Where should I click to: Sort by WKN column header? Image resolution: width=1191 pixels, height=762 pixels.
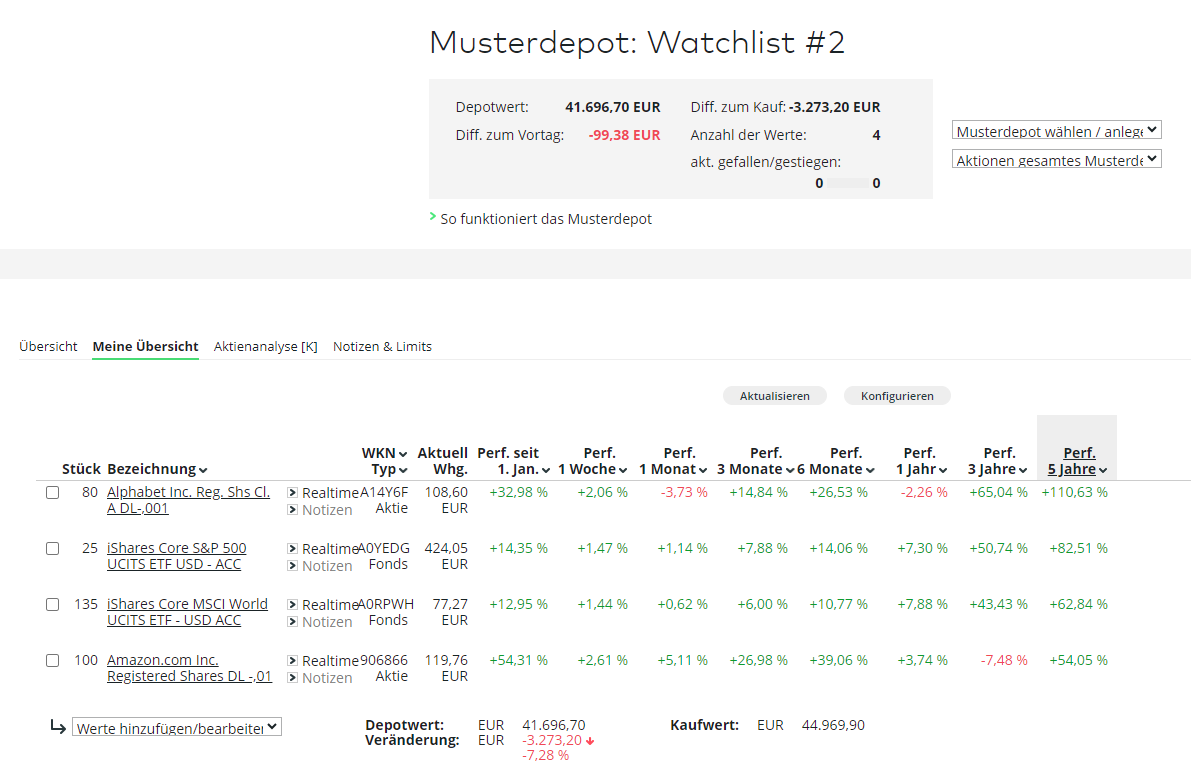pos(384,454)
